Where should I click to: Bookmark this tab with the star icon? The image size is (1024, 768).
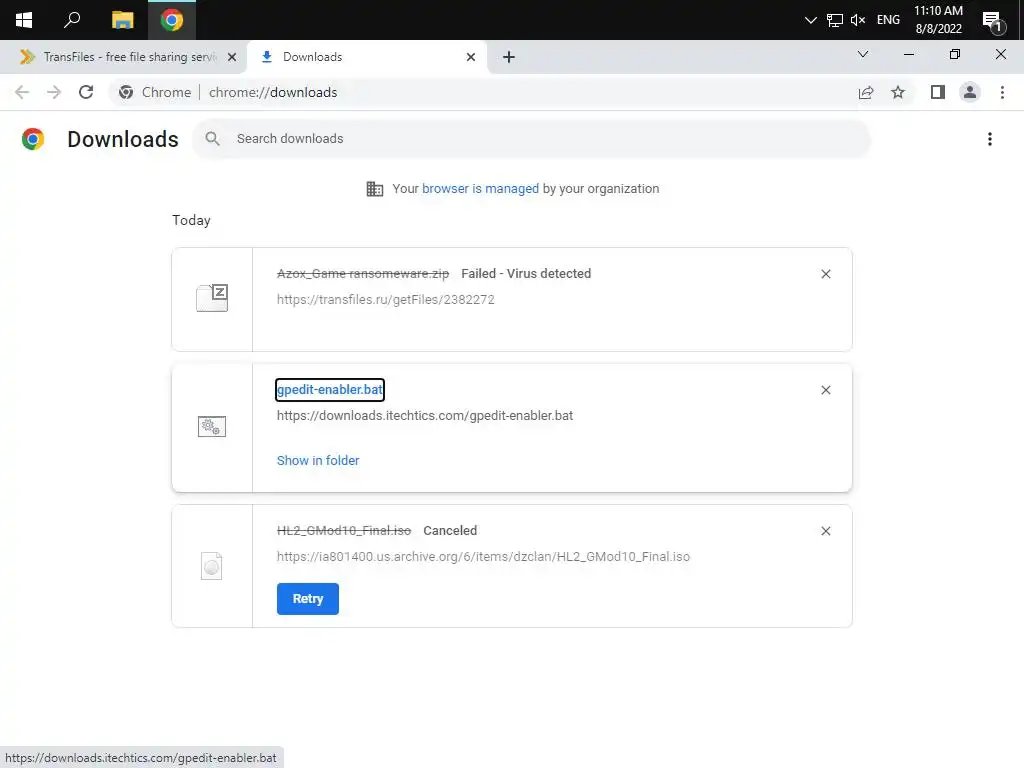click(898, 92)
